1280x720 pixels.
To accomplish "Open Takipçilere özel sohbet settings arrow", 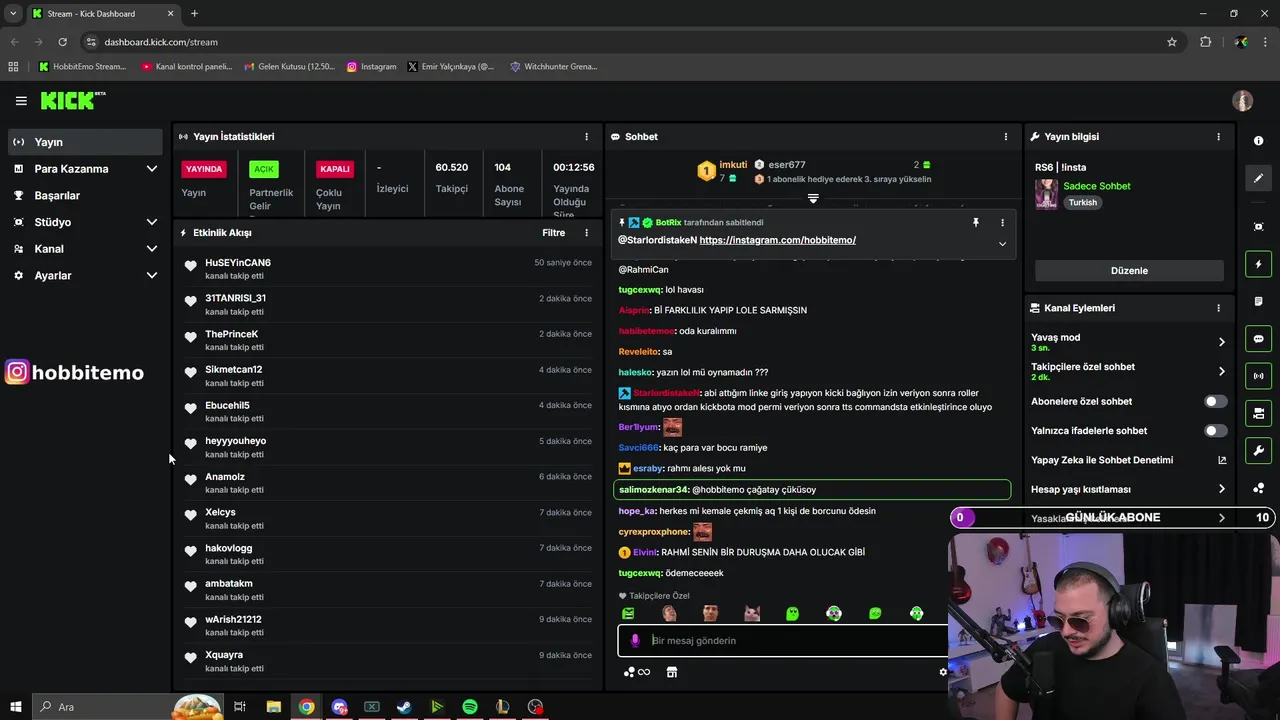I will [x=1221, y=371].
